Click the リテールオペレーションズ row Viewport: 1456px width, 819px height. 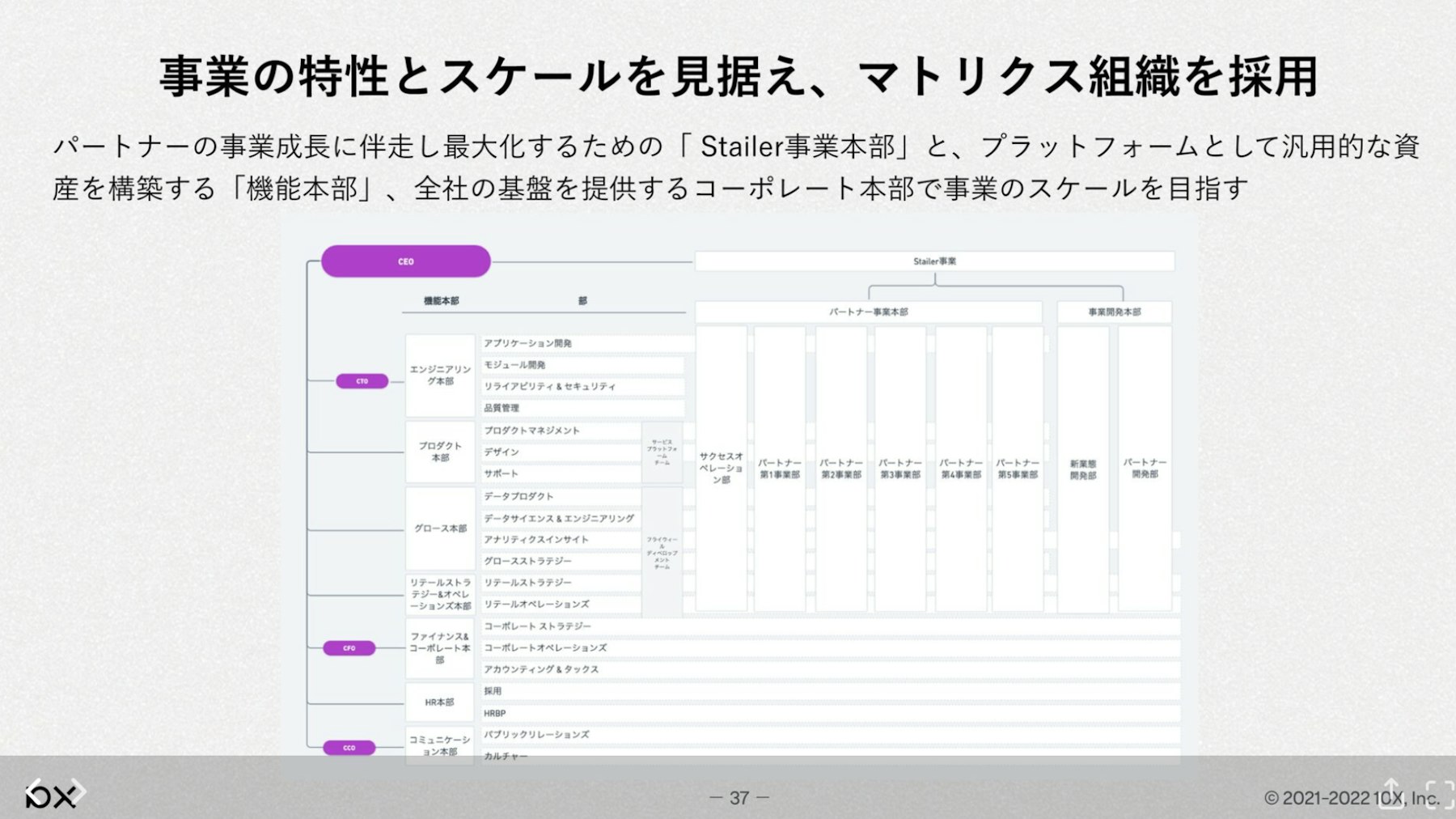[561, 605]
